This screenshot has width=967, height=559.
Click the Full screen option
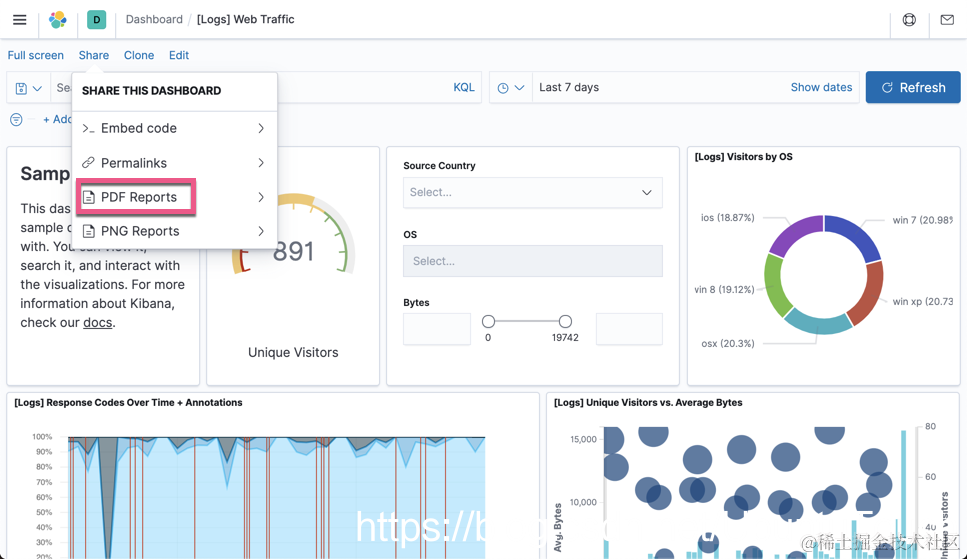click(36, 55)
